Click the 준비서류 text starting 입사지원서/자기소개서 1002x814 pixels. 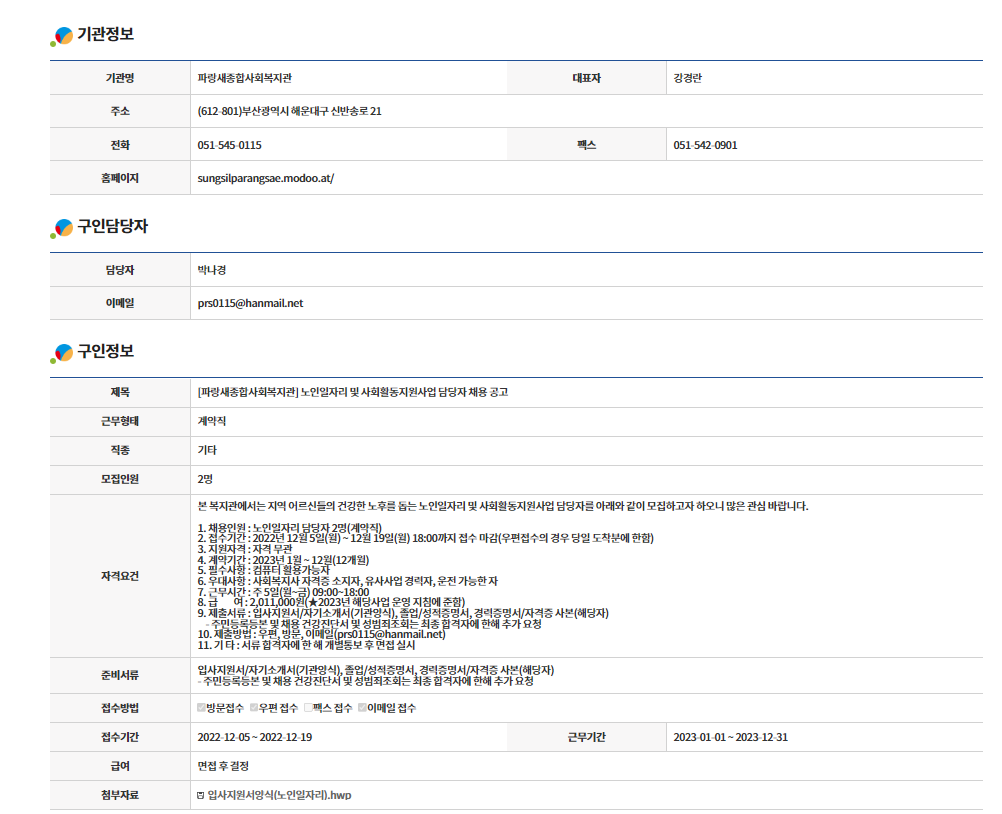[376, 670]
